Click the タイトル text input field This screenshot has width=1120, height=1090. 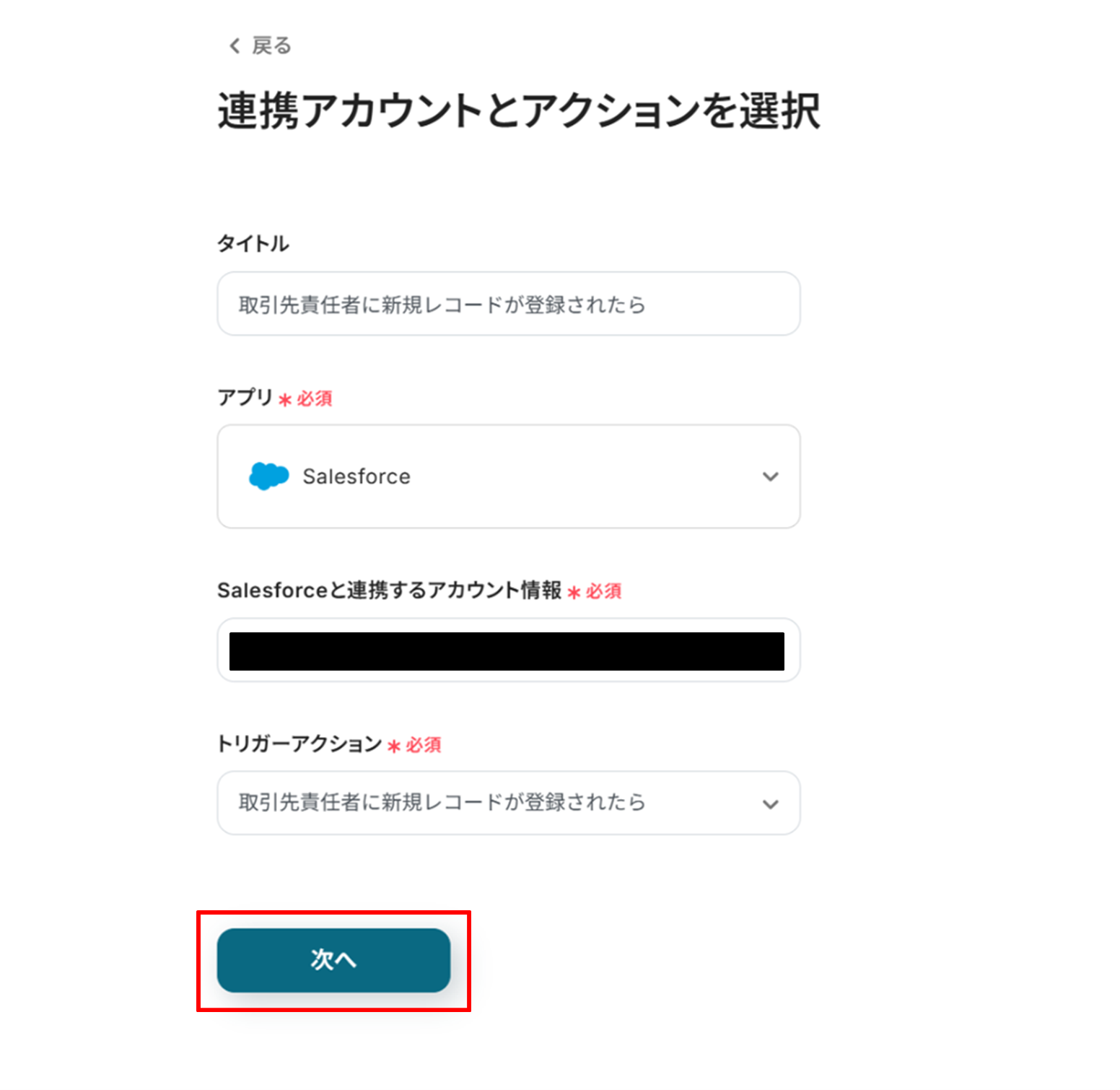coord(508,304)
